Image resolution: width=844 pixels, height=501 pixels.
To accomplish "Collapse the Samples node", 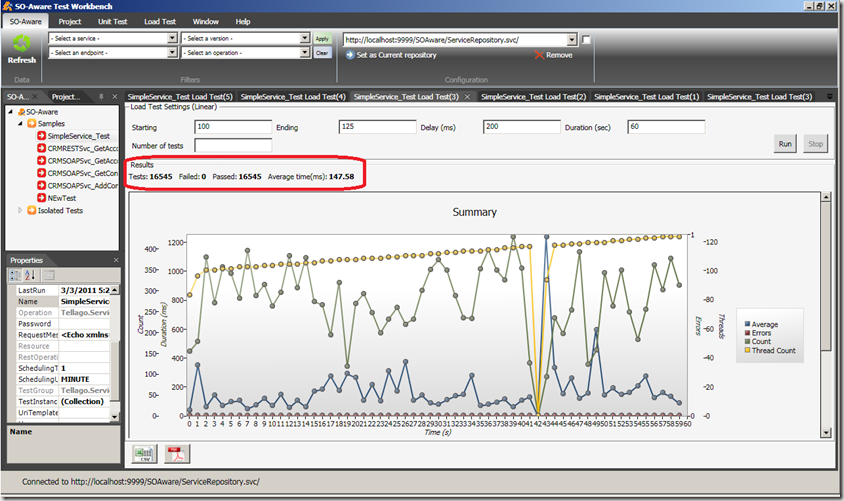I will (x=20, y=123).
